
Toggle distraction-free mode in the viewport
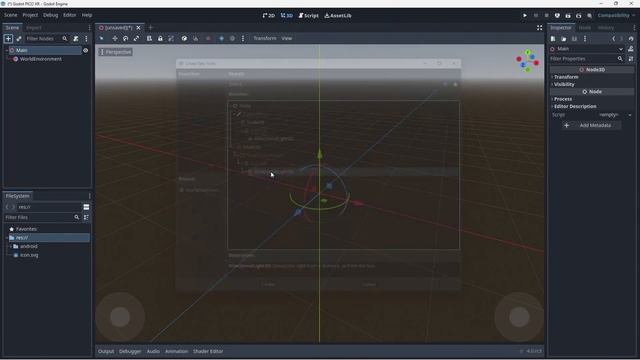pyautogui.click(x=539, y=28)
